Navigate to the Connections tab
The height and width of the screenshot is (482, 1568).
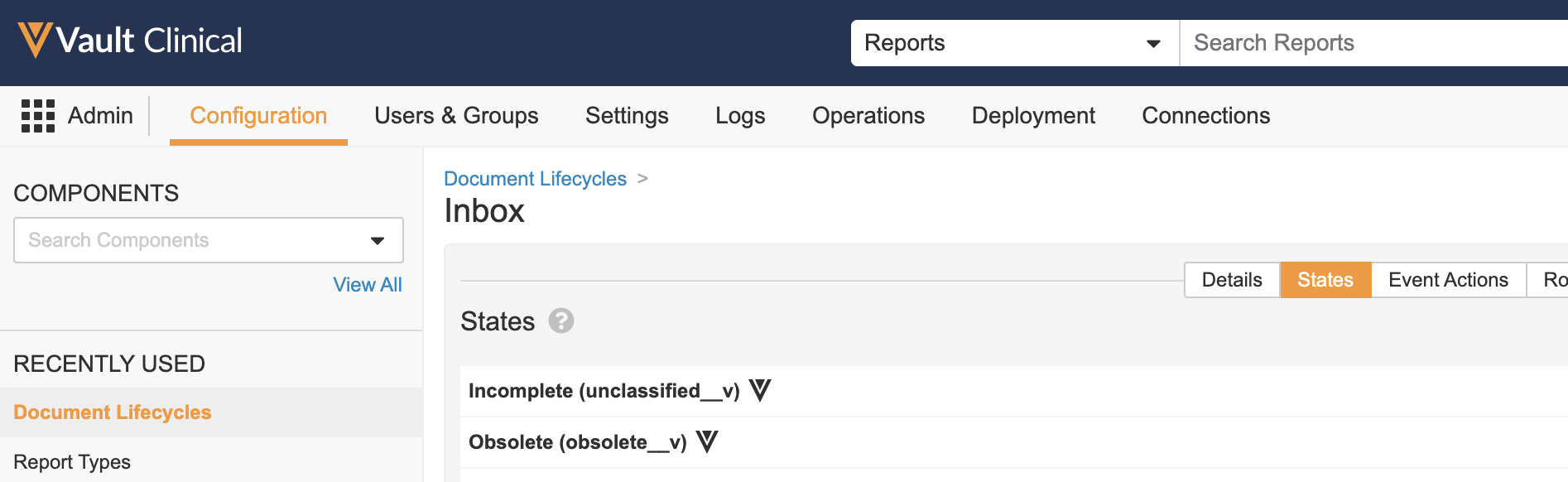1205,116
